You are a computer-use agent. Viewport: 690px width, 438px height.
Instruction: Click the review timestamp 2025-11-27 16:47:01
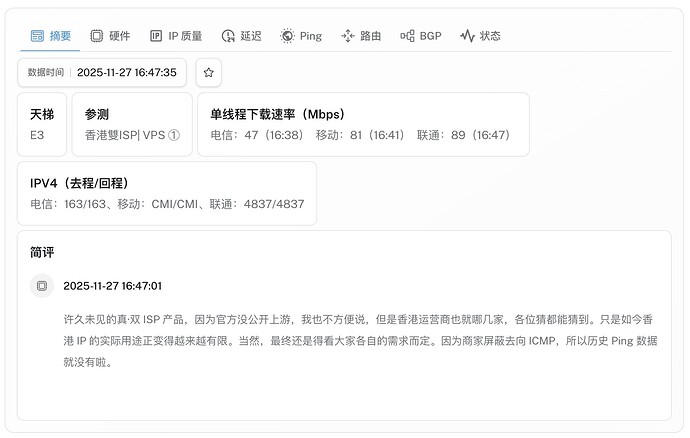point(113,286)
